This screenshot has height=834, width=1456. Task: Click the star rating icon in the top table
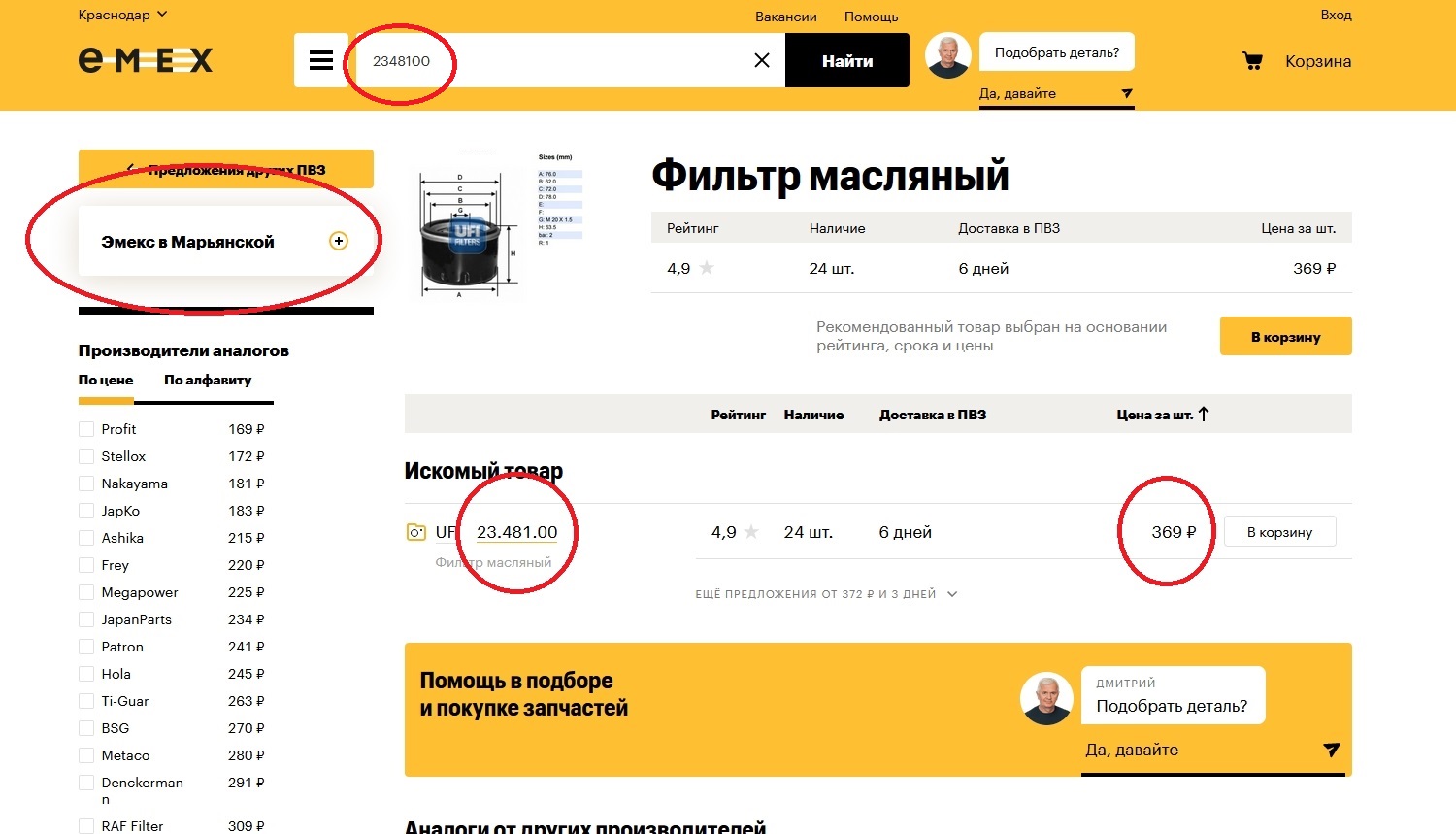[707, 268]
